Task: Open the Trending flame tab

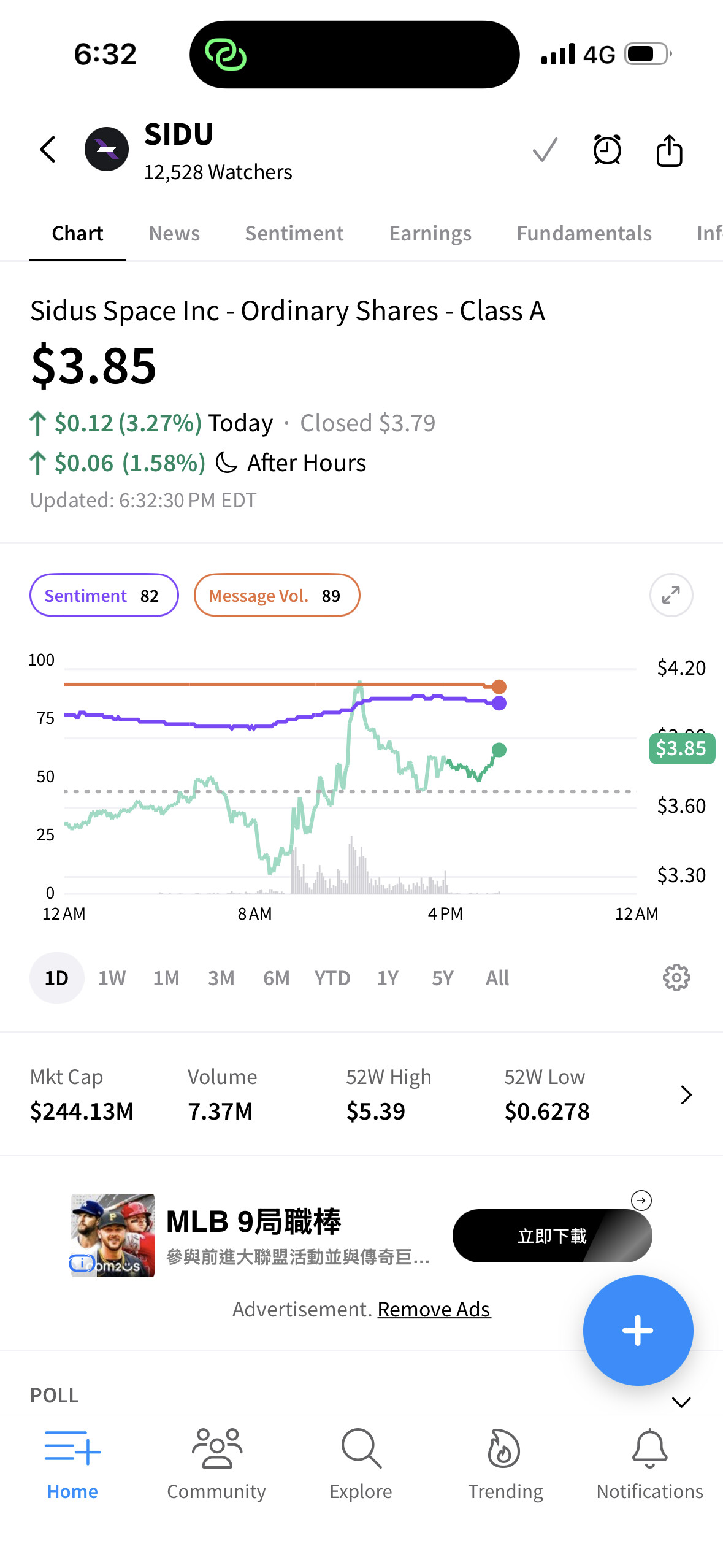Action: click(505, 1464)
